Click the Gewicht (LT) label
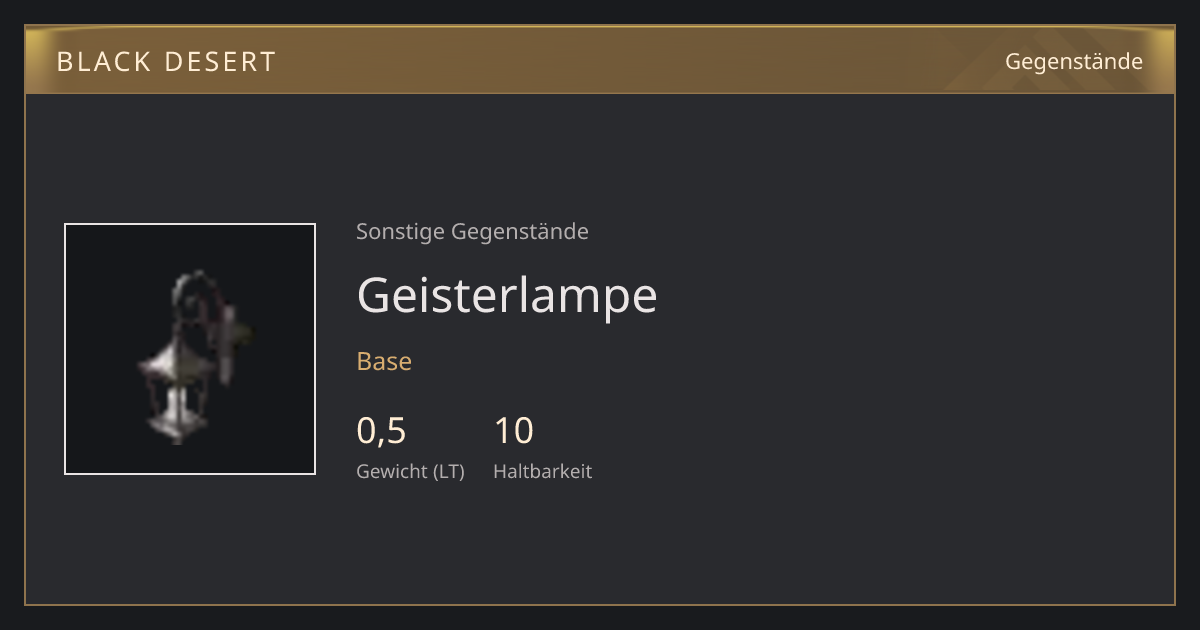The image size is (1200, 630). pos(410,471)
